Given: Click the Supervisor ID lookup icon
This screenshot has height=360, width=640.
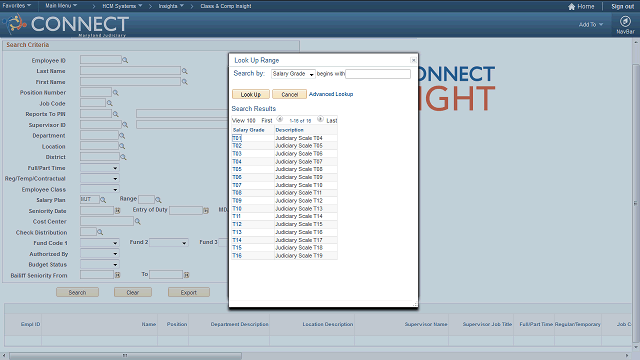Looking at the screenshot, I should pyautogui.click(x=125, y=125).
